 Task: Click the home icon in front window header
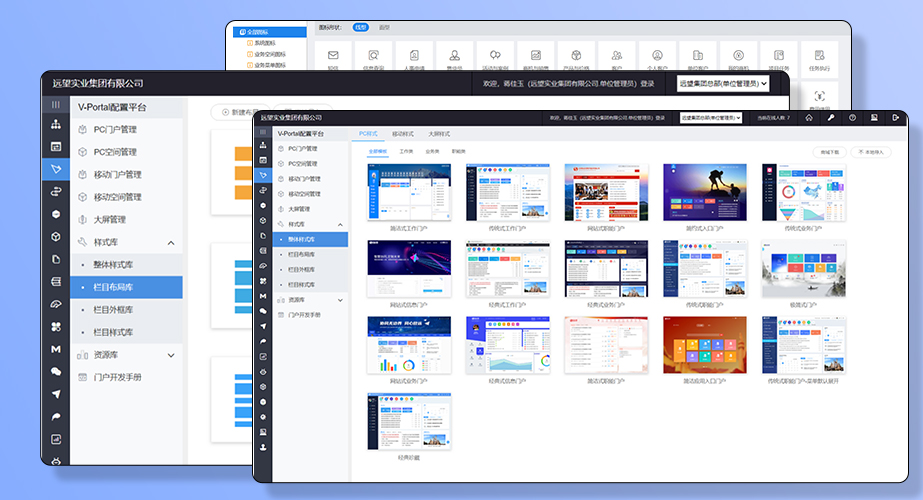pyautogui.click(x=809, y=118)
